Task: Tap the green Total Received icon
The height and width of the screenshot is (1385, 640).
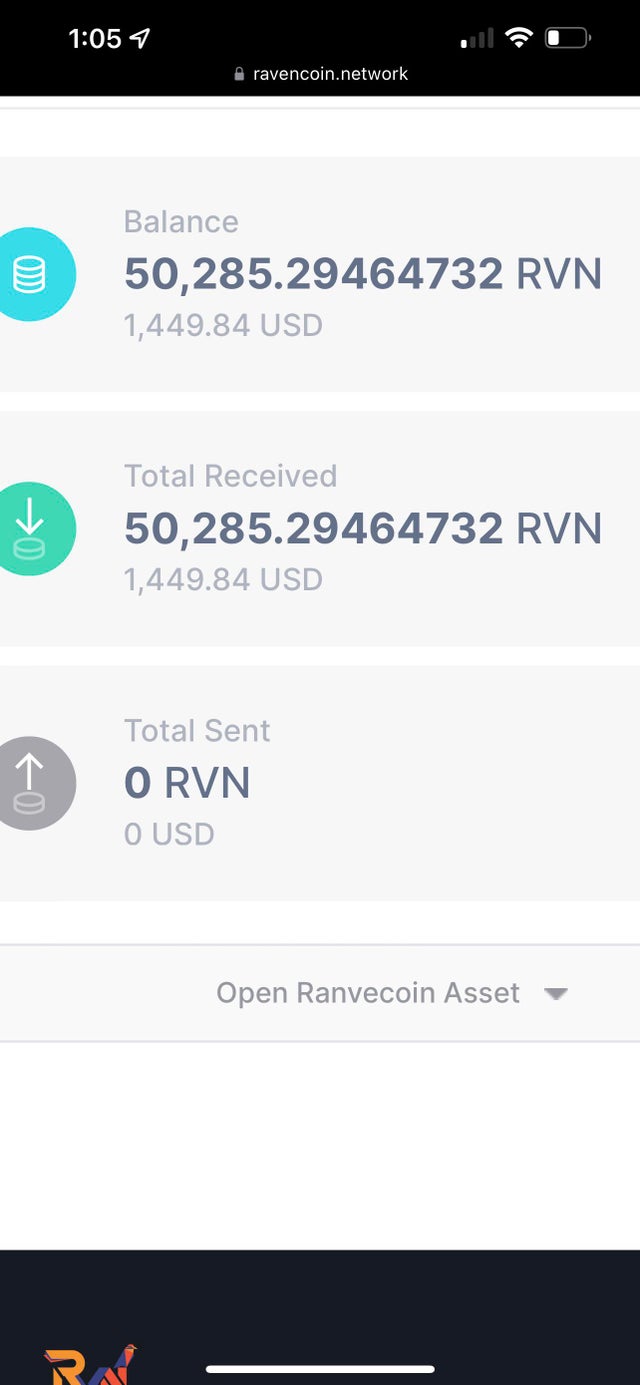Action: coord(32,528)
